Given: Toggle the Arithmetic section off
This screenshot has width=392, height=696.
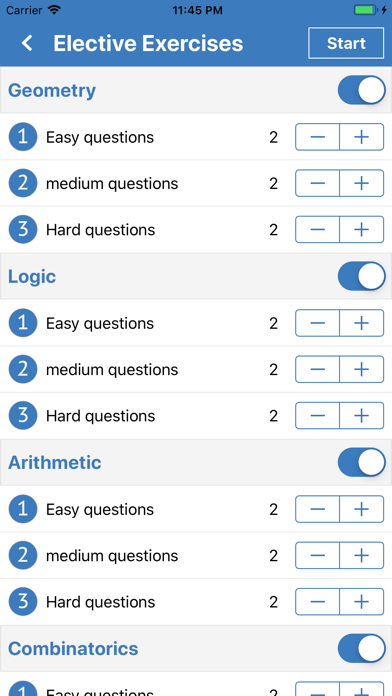Looking at the screenshot, I should pyautogui.click(x=361, y=462).
